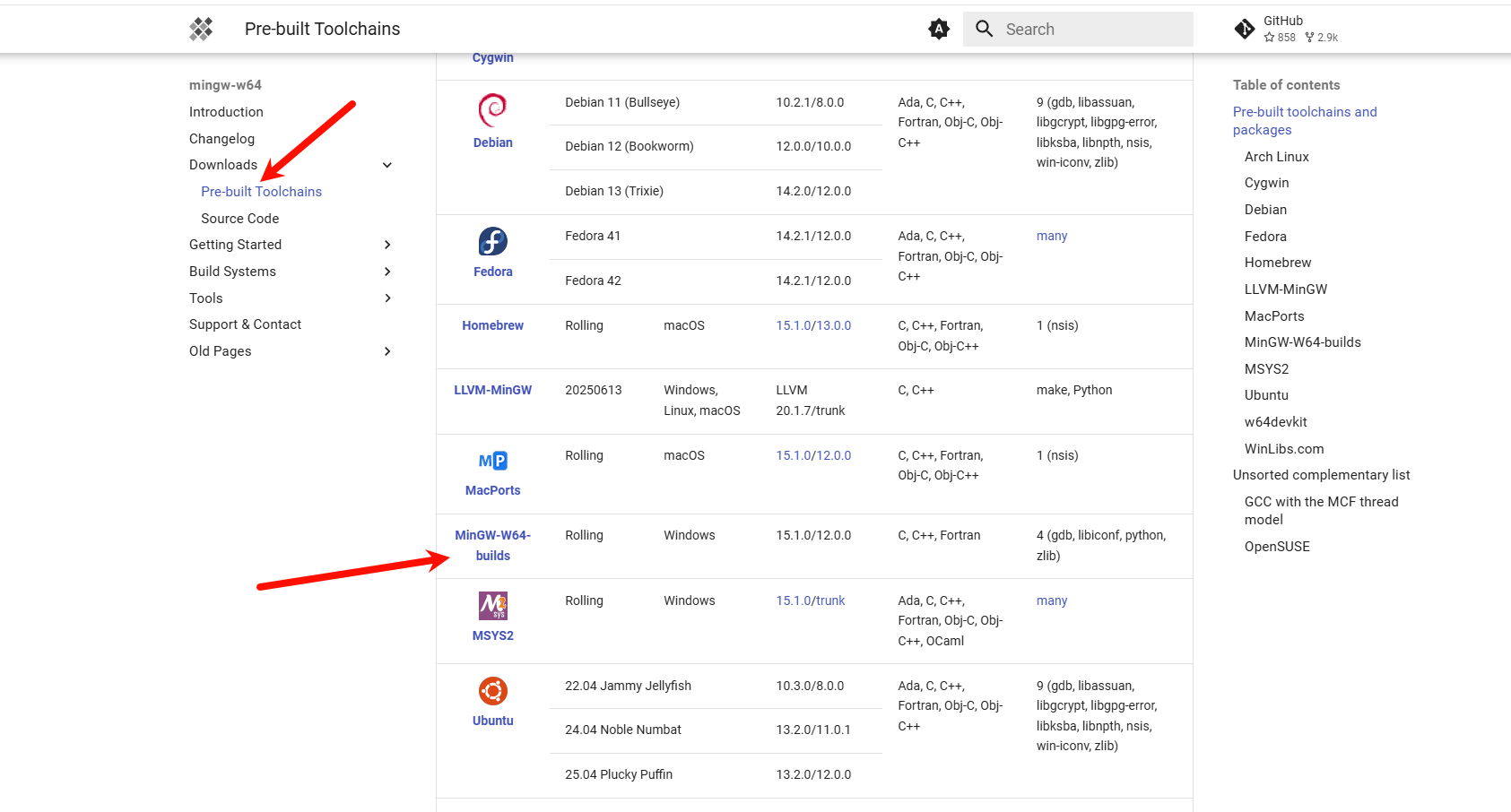
Task: Open the MinGW-W64-builds link in table
Action: pyautogui.click(x=493, y=545)
